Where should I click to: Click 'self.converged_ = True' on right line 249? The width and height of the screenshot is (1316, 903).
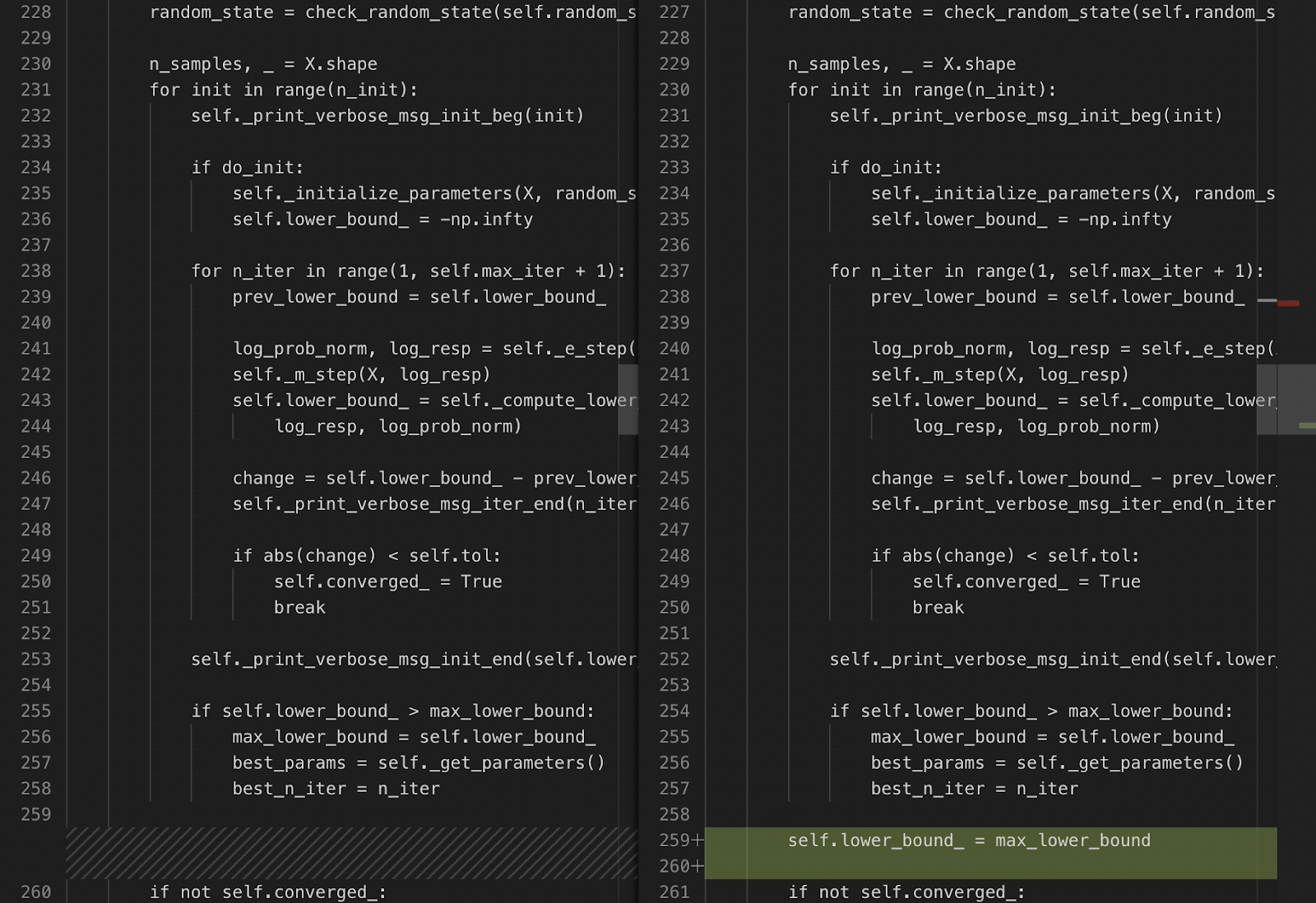pyautogui.click(x=1026, y=581)
